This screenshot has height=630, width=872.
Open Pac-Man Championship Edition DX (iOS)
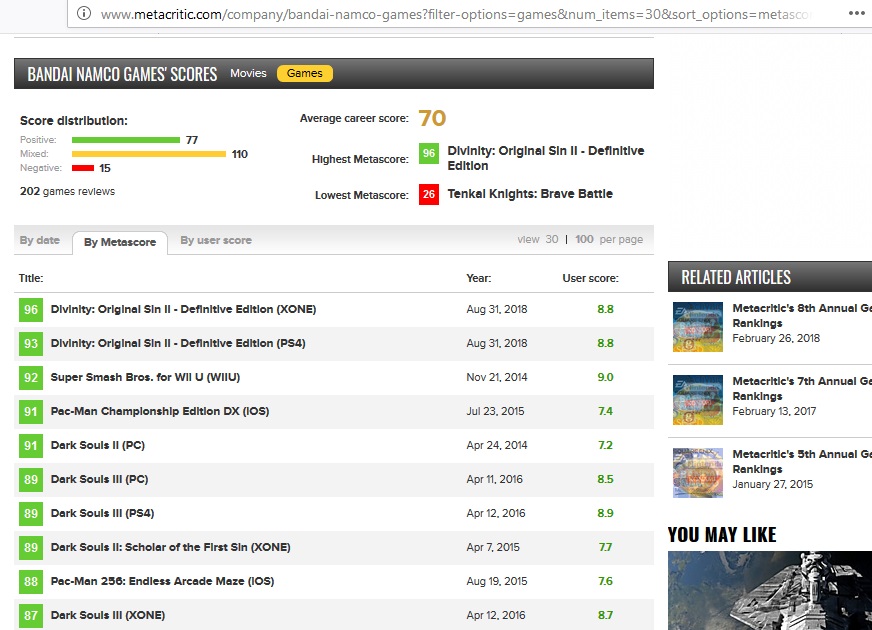point(160,411)
